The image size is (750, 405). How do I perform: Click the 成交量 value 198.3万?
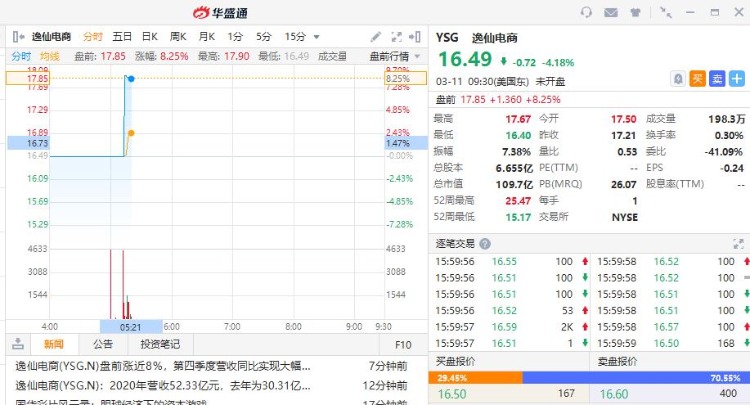click(x=727, y=119)
